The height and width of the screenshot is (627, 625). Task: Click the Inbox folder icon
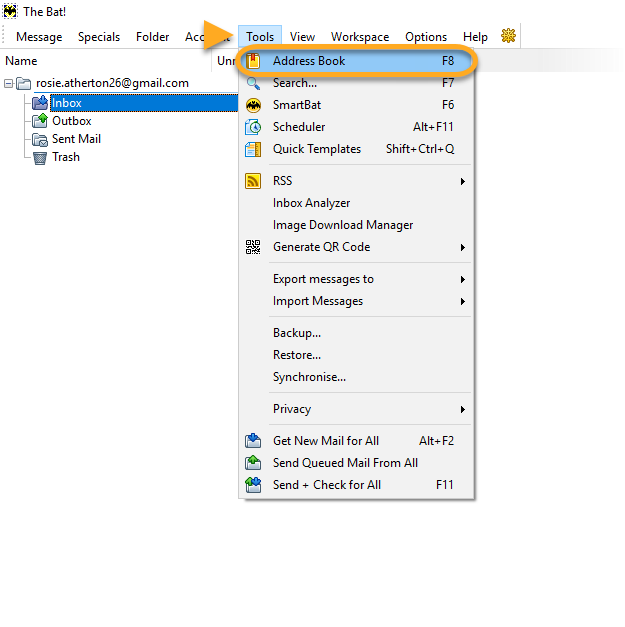coord(40,103)
